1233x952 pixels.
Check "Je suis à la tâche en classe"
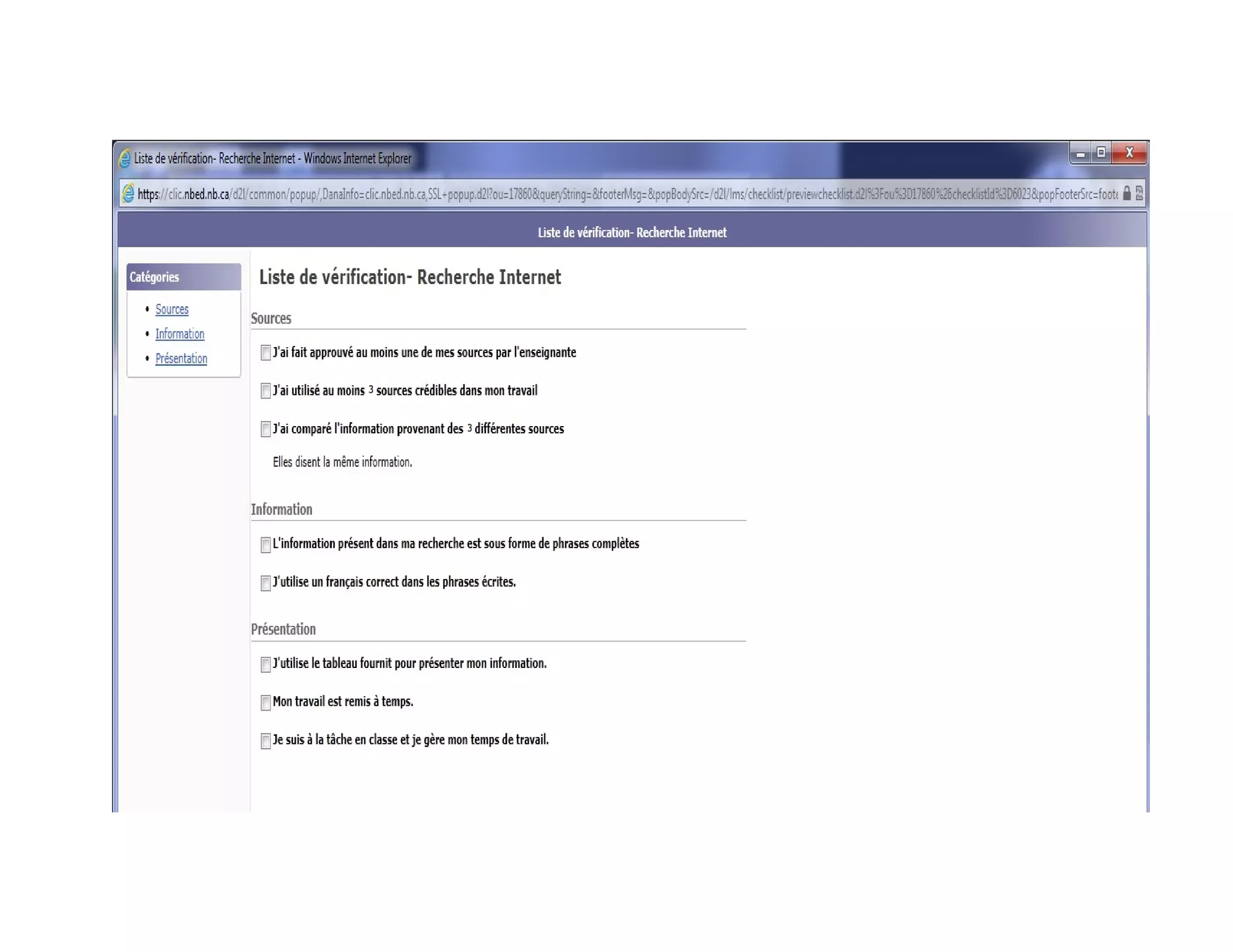coord(266,740)
